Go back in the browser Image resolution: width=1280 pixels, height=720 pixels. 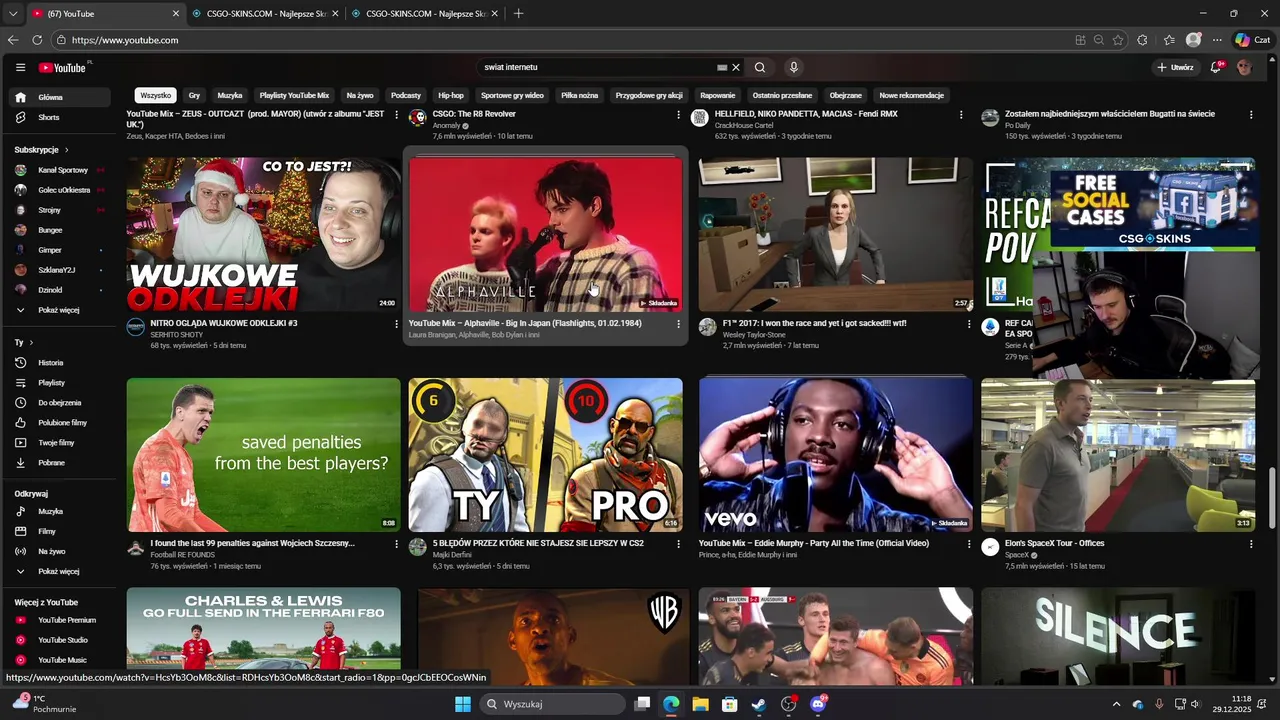click(x=13, y=40)
